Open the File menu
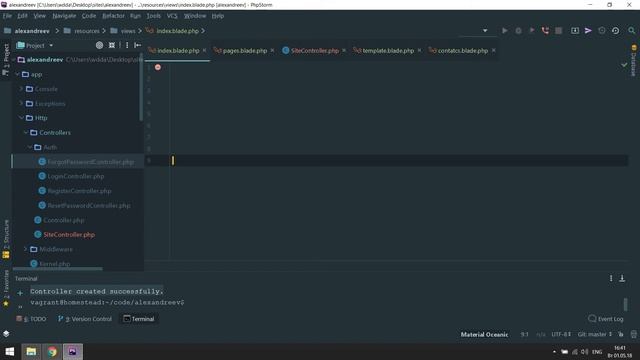This screenshot has width=640, height=360. pyautogui.click(x=7, y=16)
